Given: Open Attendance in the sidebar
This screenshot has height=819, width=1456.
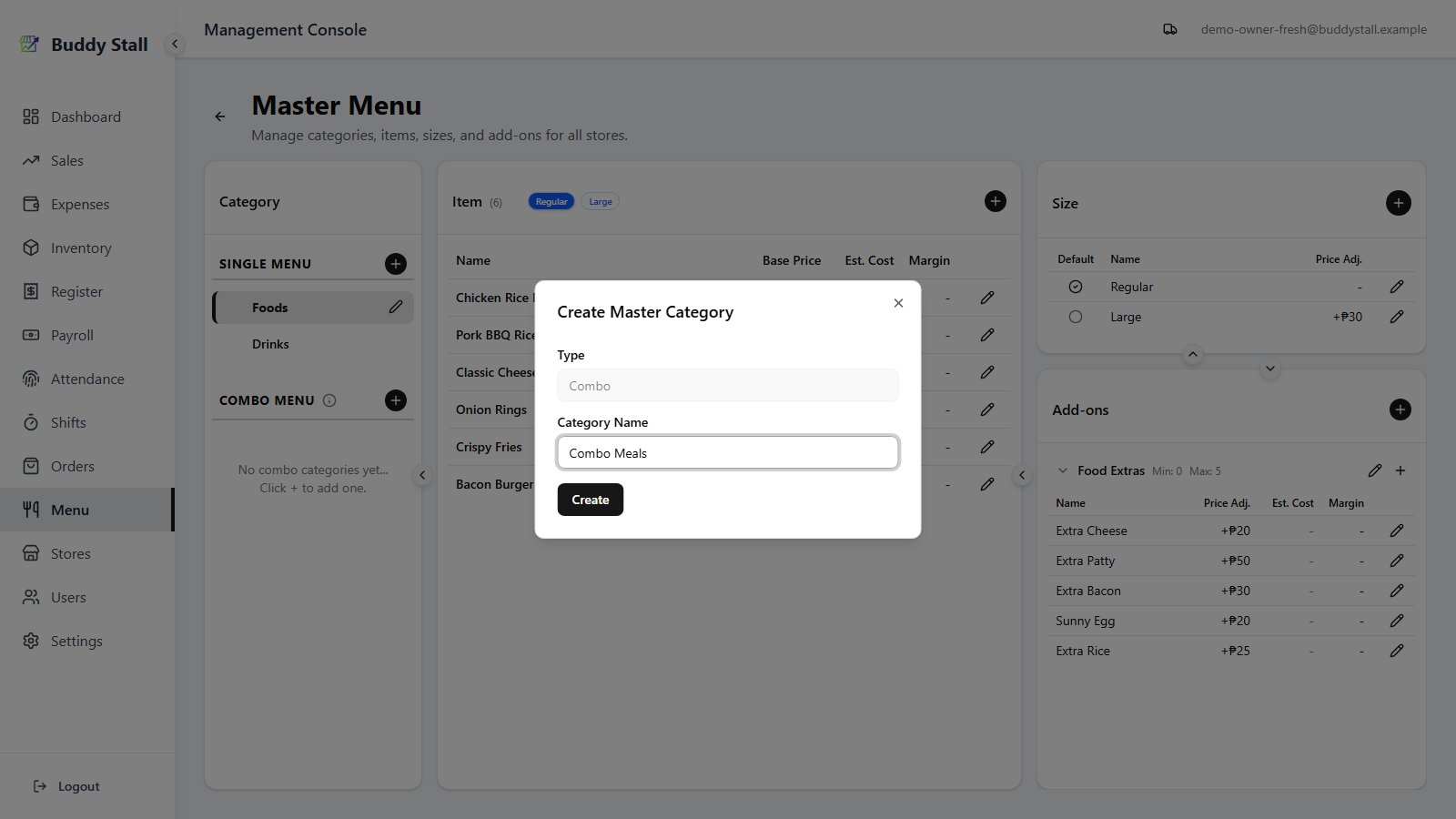Looking at the screenshot, I should point(87,379).
